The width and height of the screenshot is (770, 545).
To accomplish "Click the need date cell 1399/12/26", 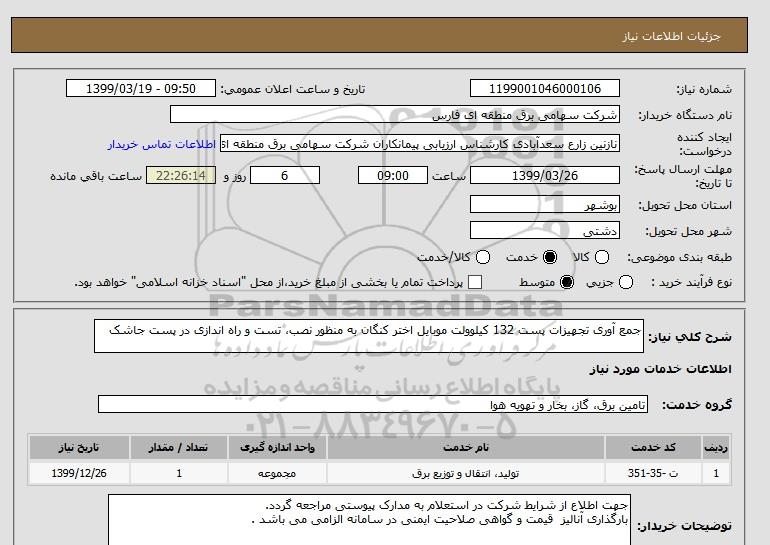I will pos(79,473).
